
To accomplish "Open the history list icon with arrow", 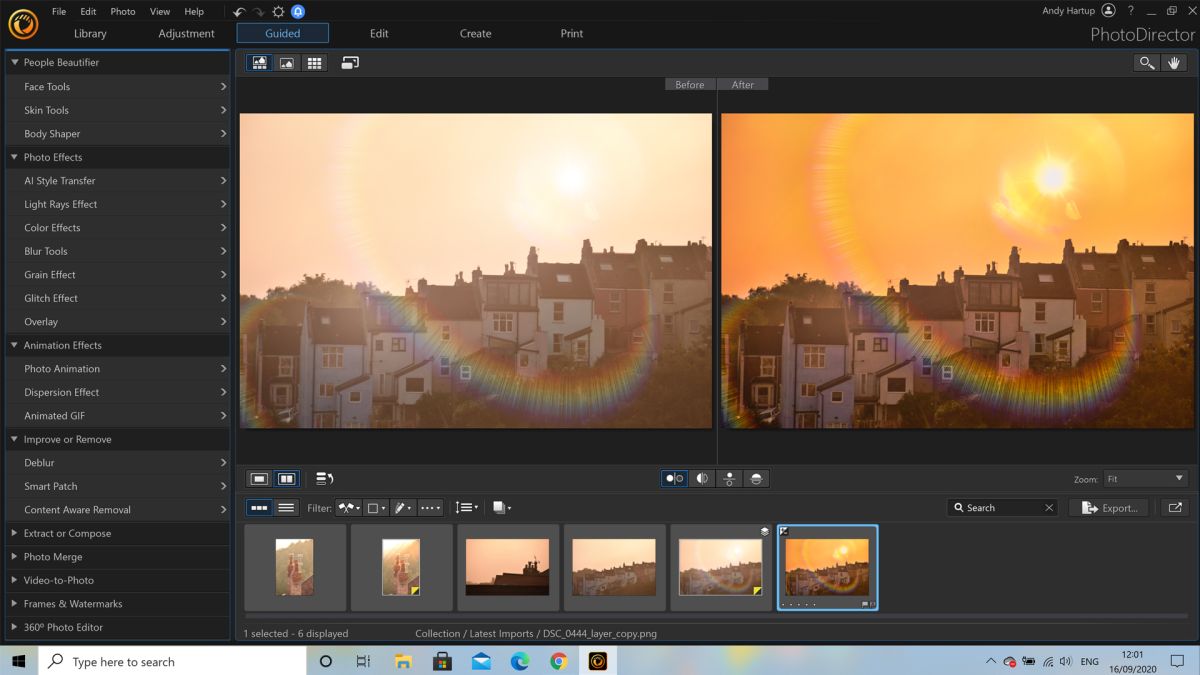I will pyautogui.click(x=324, y=479).
